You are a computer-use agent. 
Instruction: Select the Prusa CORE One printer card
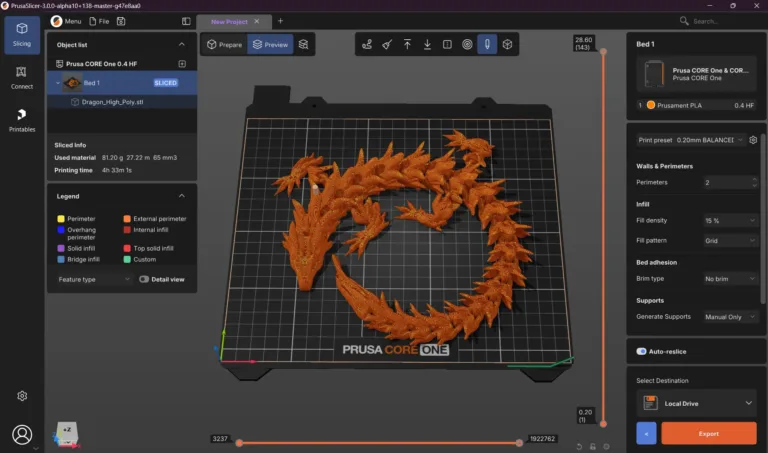697,74
